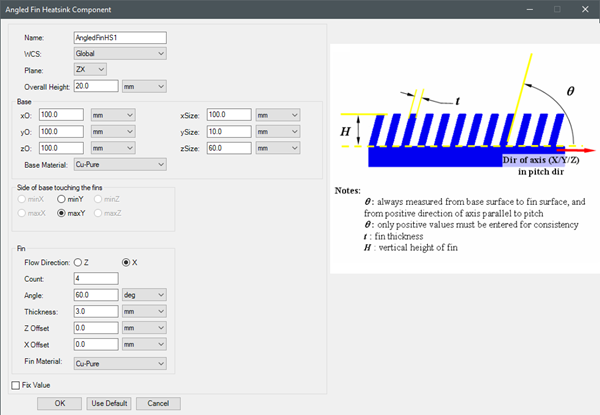Select the maxY base side radio button
This screenshot has width=600, height=415.
click(61, 213)
